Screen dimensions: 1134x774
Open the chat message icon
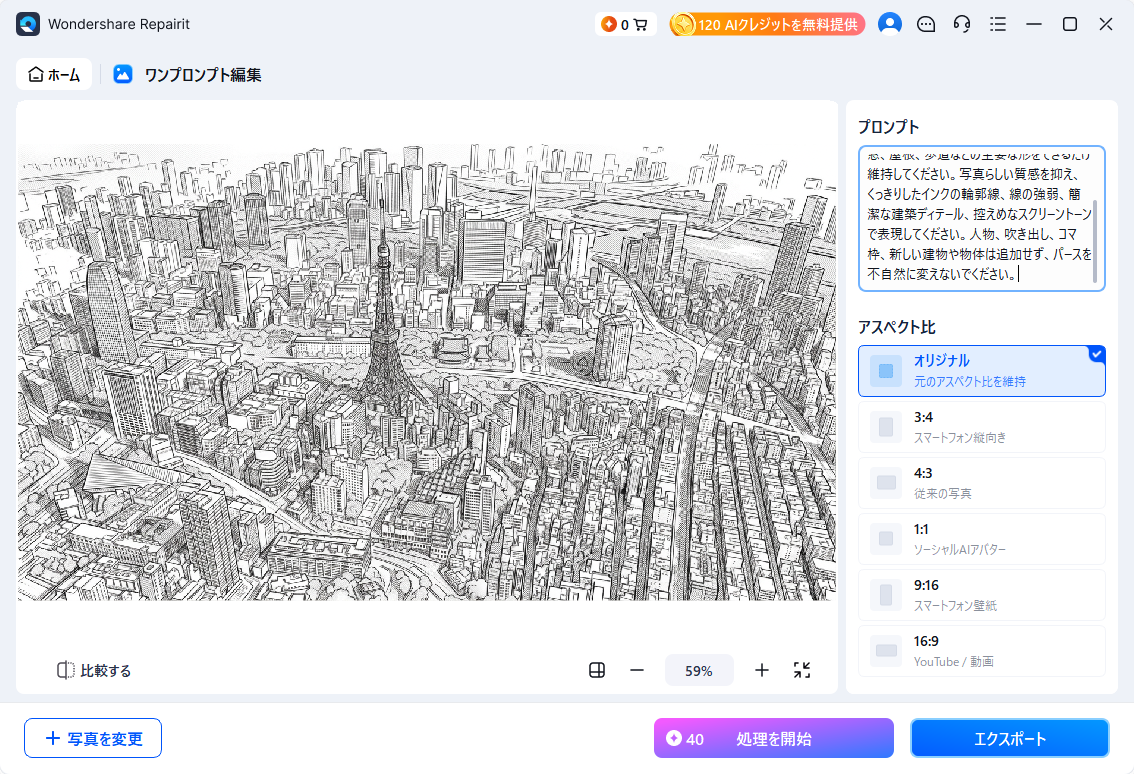point(926,24)
